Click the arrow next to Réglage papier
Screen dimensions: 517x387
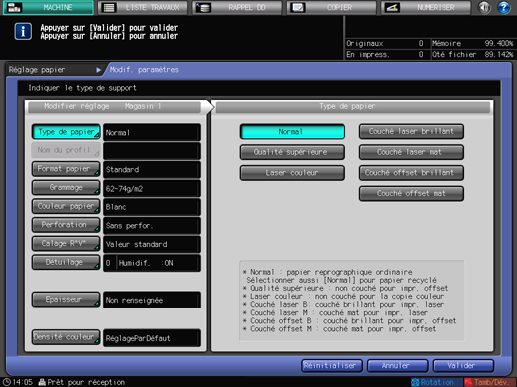[98, 70]
